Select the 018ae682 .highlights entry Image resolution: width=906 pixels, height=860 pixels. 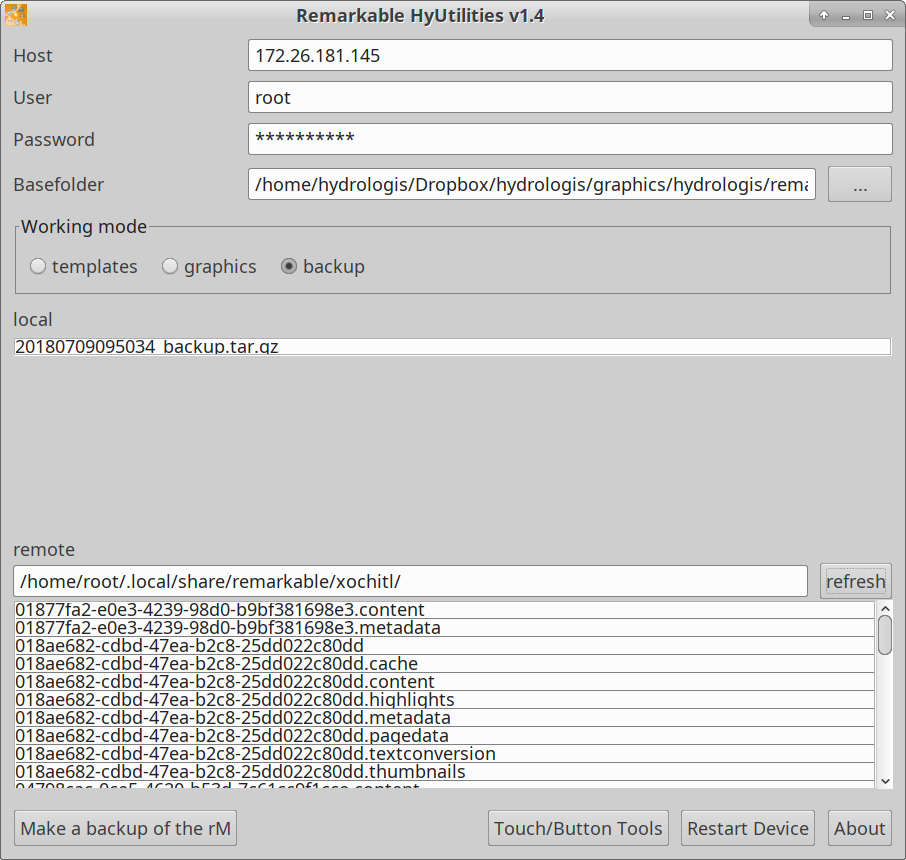(x=444, y=699)
